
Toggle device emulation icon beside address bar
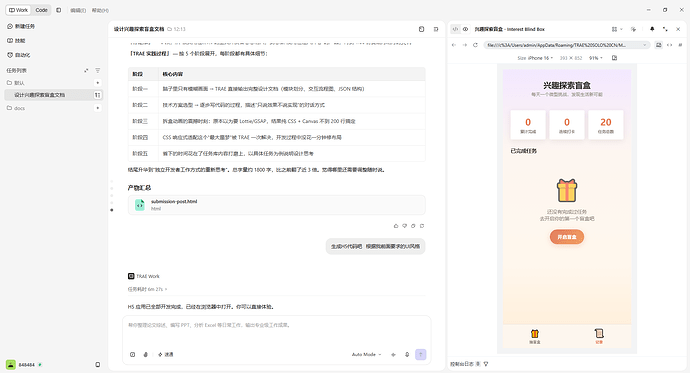coord(659,45)
